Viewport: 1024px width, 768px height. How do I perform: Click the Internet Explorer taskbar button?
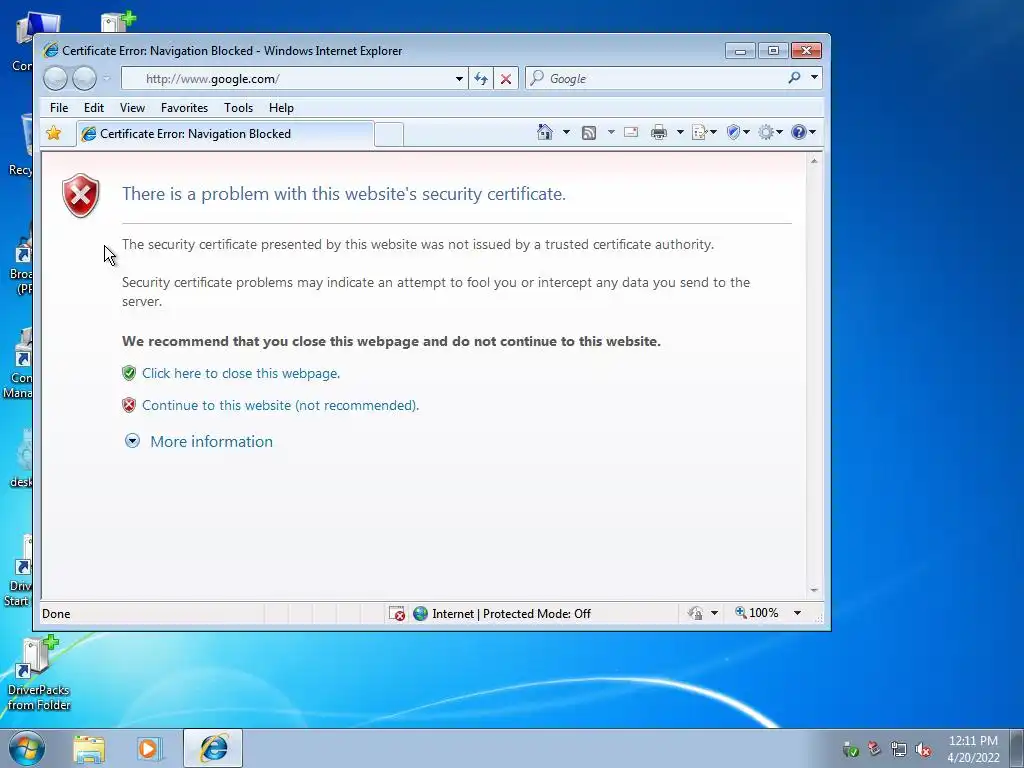tap(213, 748)
